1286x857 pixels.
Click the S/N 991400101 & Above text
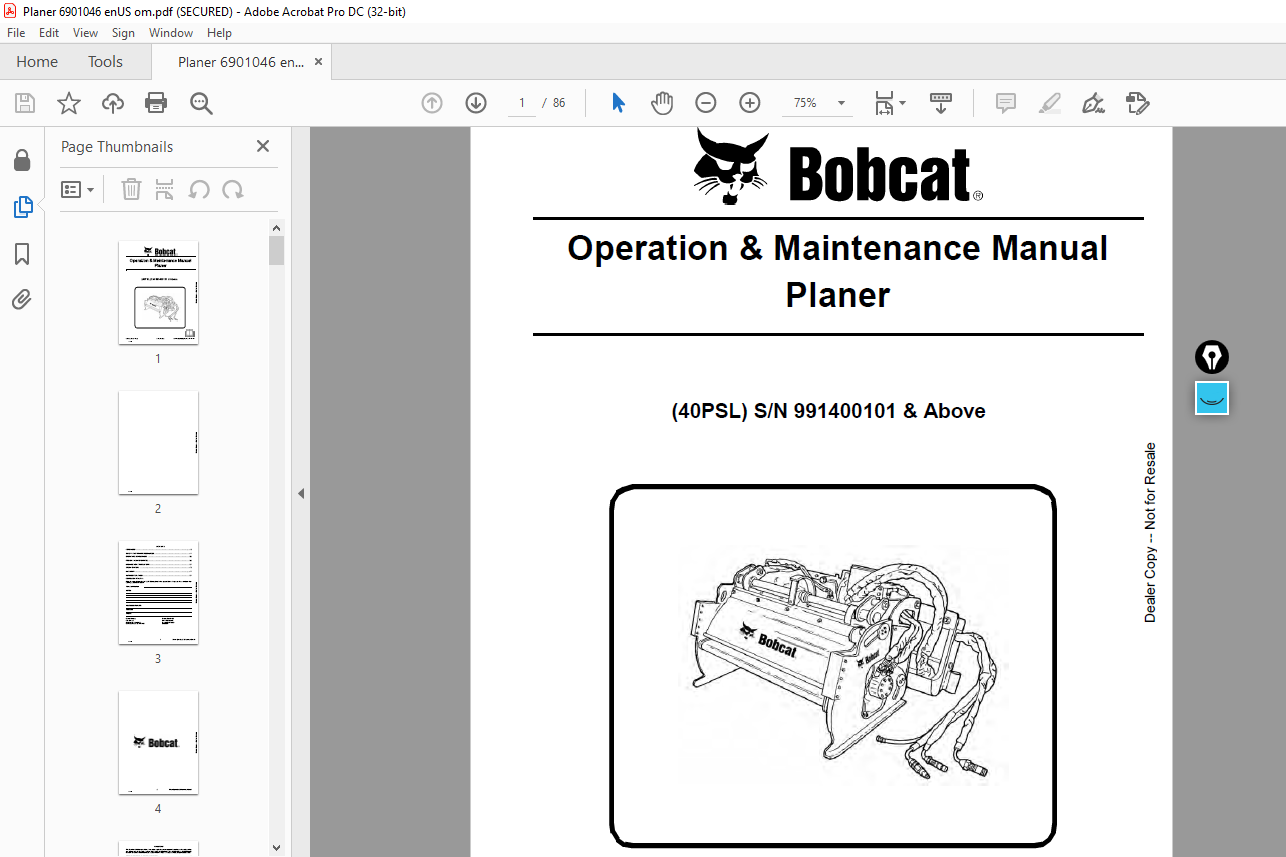click(x=869, y=411)
